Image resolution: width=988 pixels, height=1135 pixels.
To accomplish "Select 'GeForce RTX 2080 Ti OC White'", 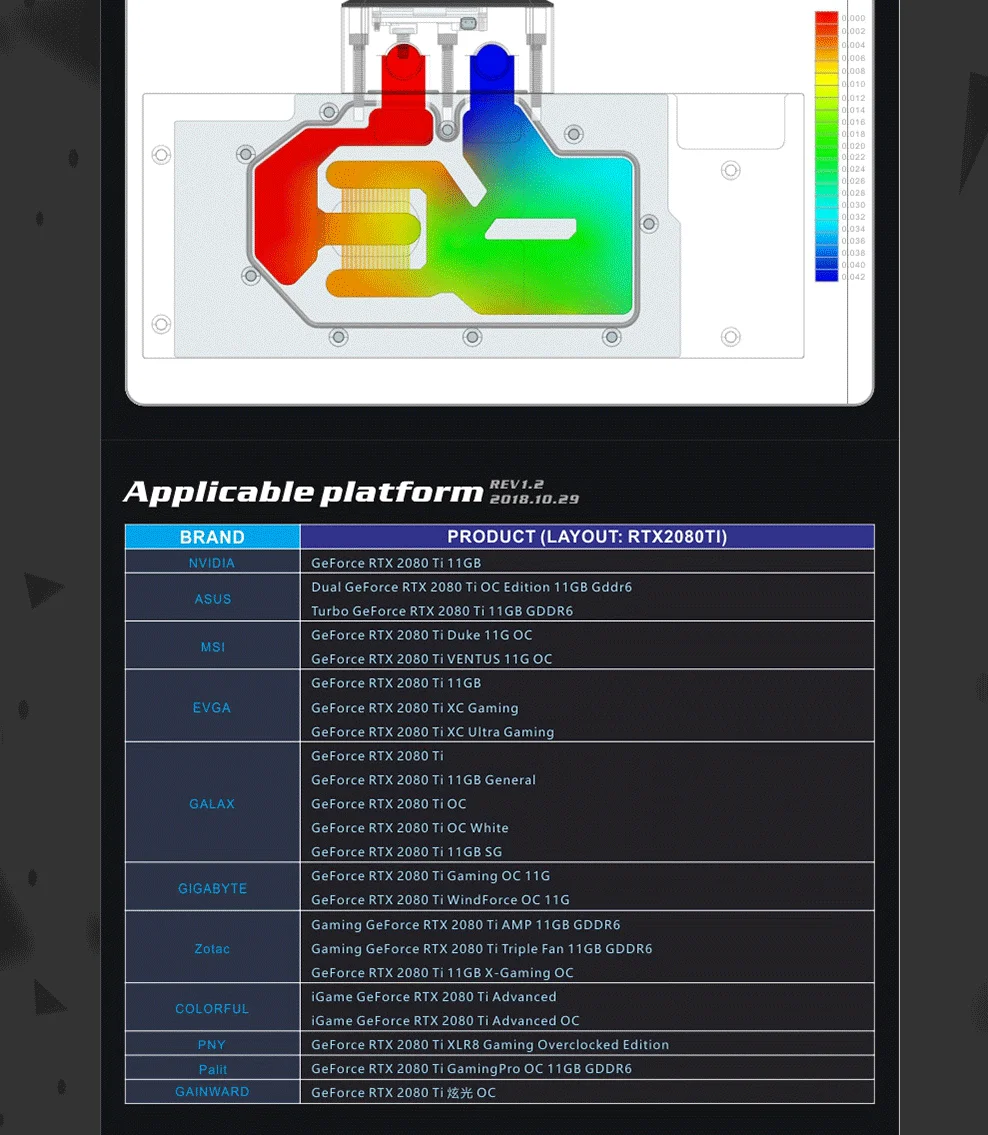I will point(410,827).
